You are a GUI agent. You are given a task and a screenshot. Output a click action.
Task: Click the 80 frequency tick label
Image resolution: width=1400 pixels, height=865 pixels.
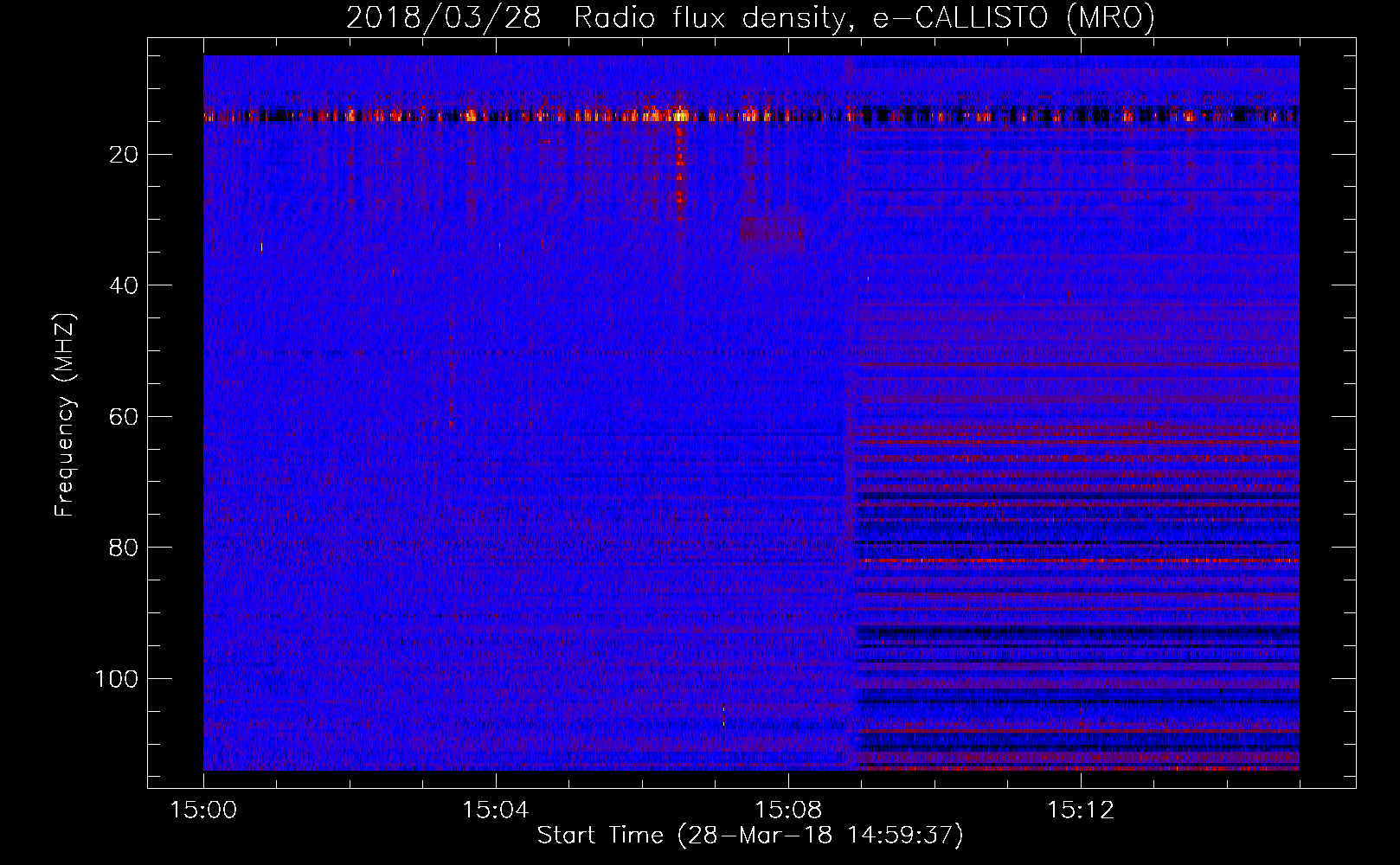click(125, 548)
